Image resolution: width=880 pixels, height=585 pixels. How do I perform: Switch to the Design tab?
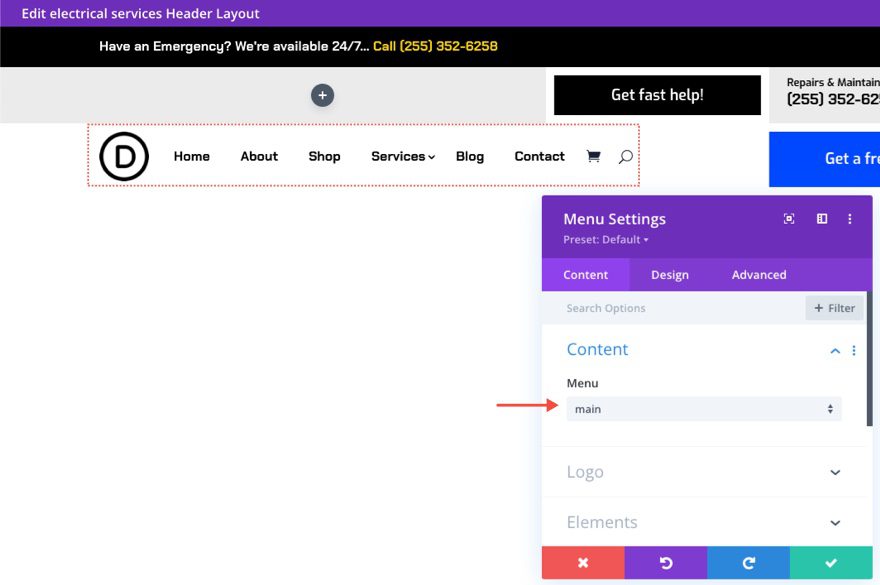(669, 274)
